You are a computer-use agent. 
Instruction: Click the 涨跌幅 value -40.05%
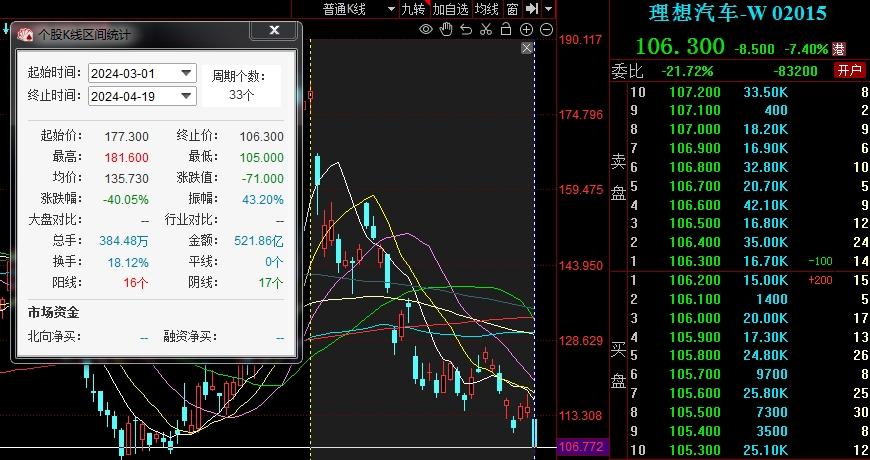(x=125, y=199)
